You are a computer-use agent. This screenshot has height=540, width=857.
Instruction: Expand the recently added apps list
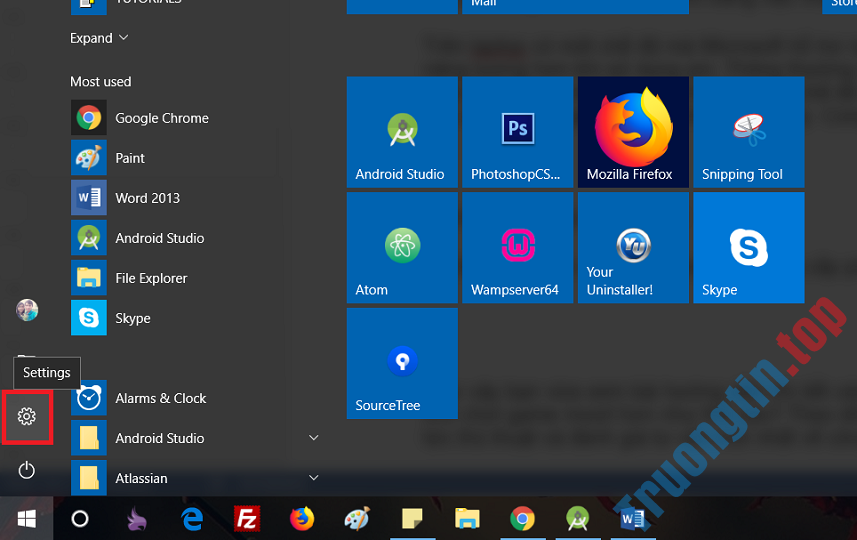(x=99, y=38)
